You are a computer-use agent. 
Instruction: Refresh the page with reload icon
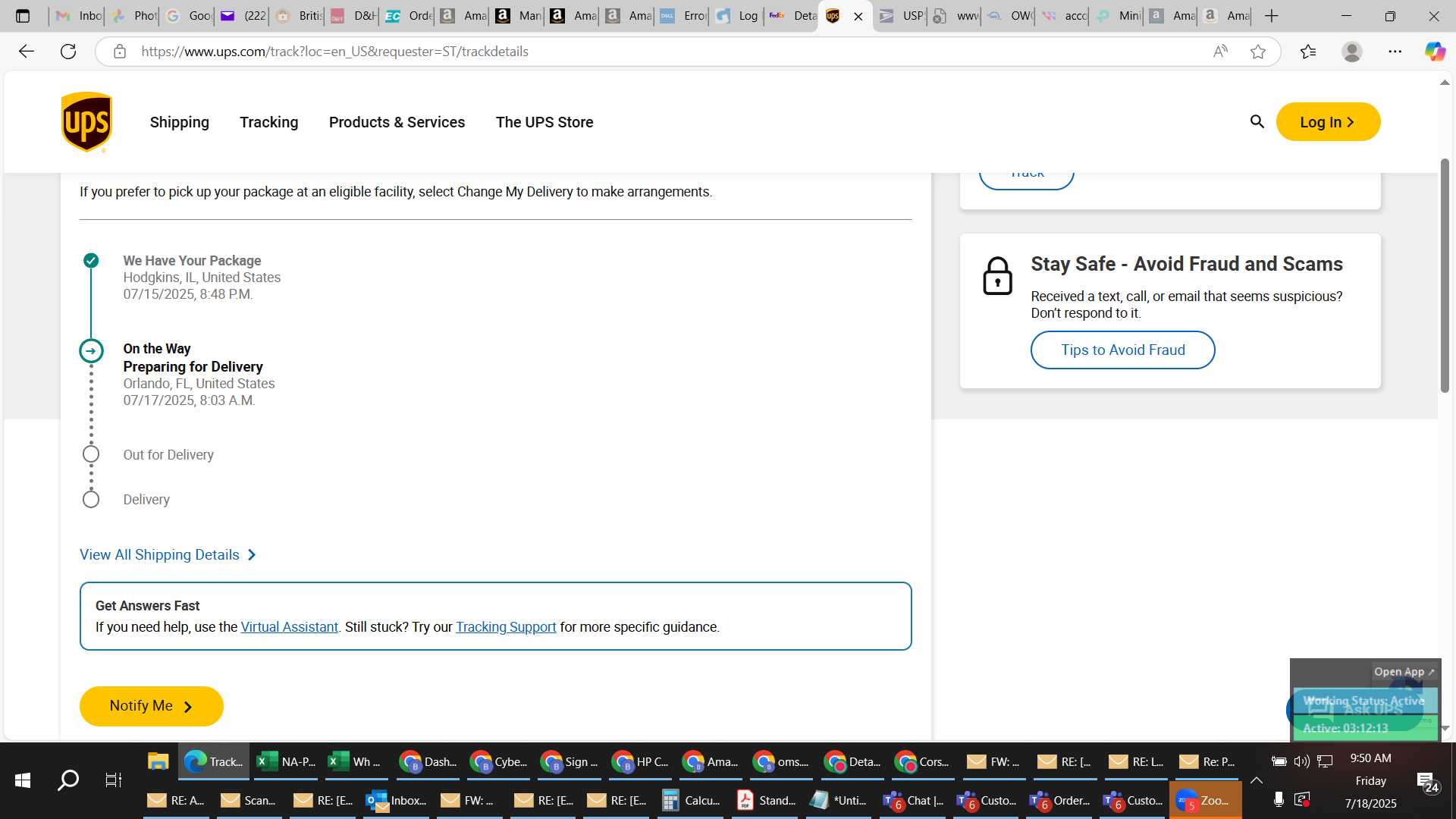click(68, 52)
